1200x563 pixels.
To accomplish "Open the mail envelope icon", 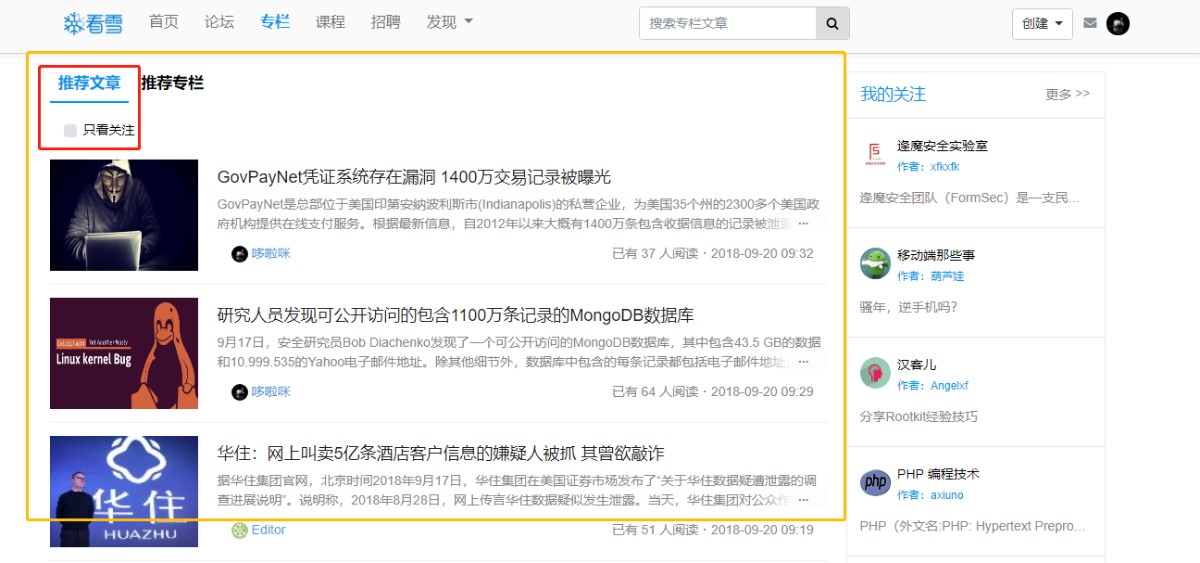I will coord(1090,23).
